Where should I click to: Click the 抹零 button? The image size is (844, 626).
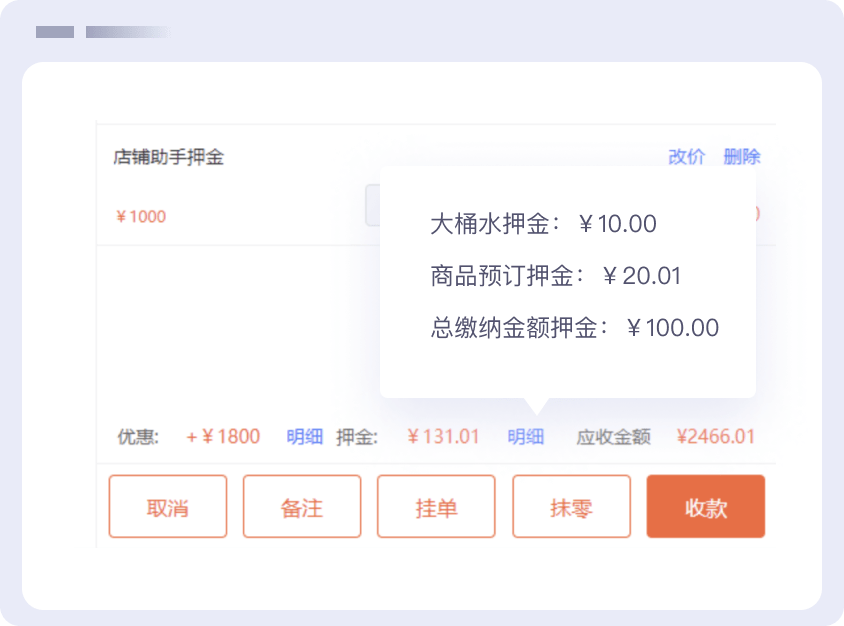tap(571, 507)
